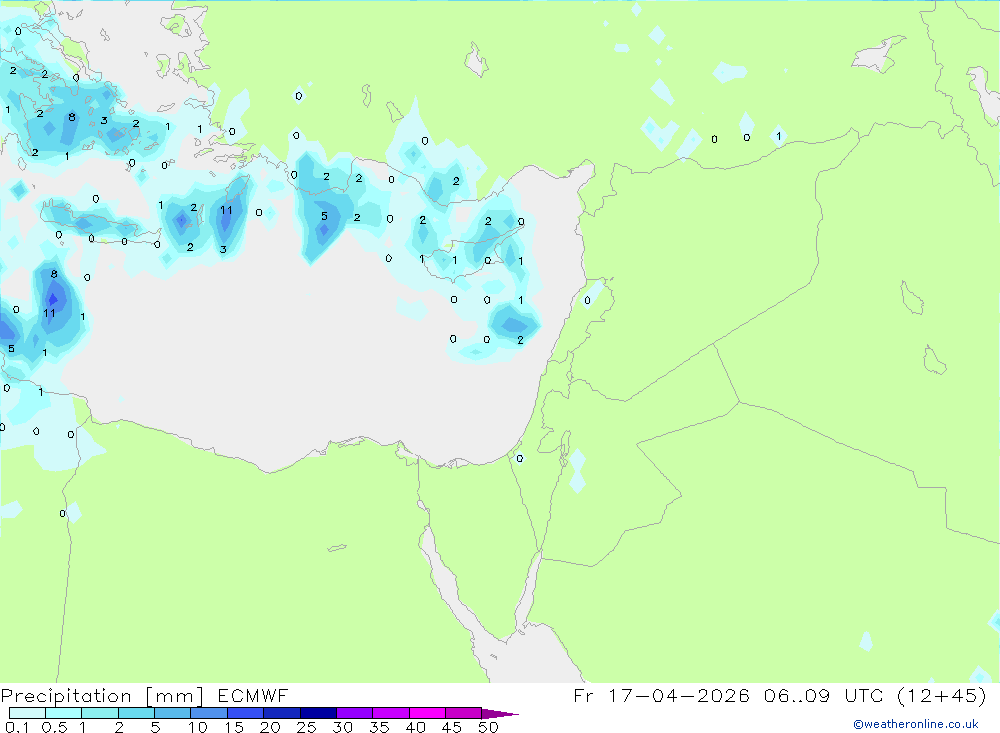Open the weatheronline.co.uk copyright link
Screen dimensions: 1000x733
coord(916,724)
